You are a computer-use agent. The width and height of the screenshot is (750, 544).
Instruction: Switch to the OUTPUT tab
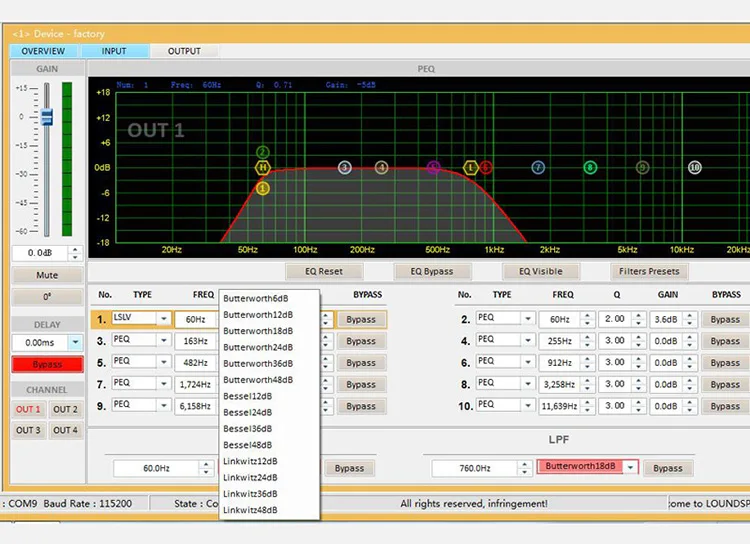click(x=184, y=51)
